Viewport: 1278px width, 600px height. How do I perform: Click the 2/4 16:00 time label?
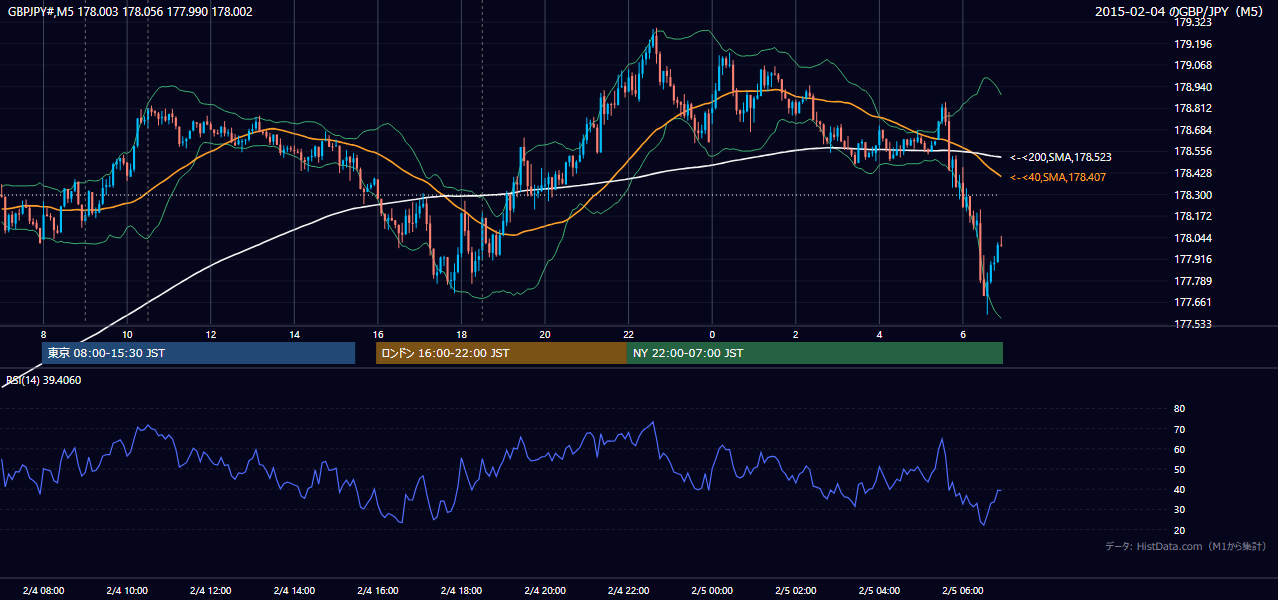pyautogui.click(x=377, y=590)
